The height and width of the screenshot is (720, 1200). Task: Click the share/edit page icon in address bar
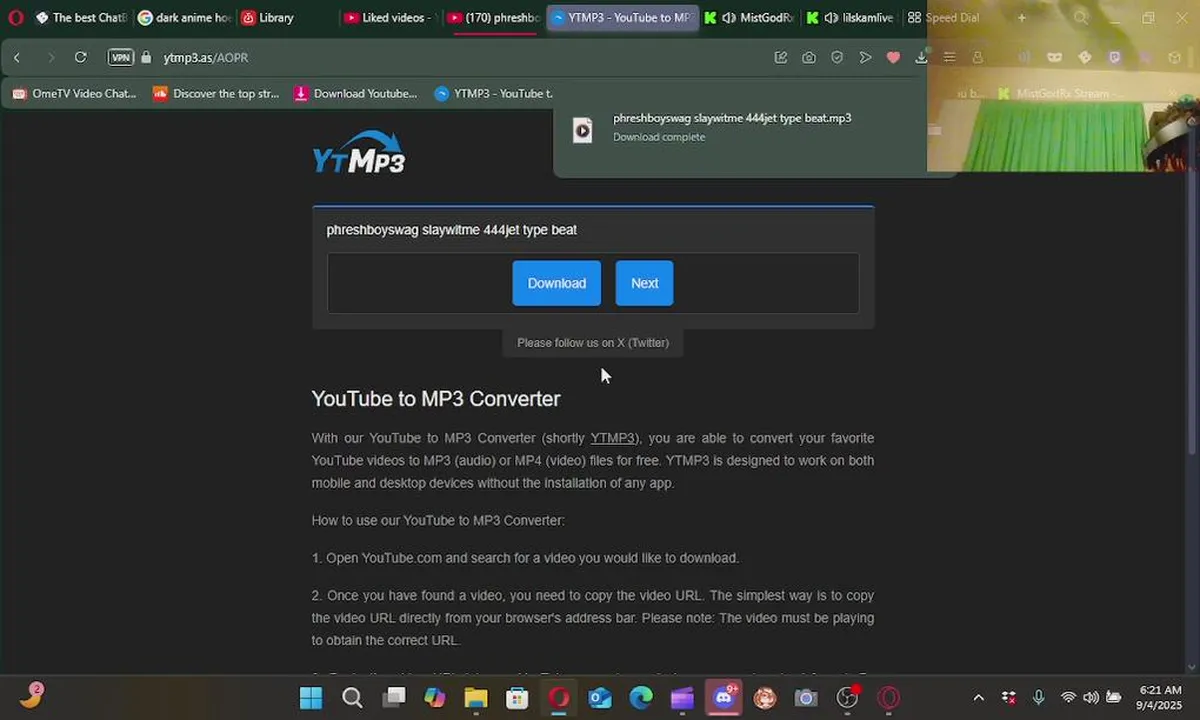[x=781, y=58]
